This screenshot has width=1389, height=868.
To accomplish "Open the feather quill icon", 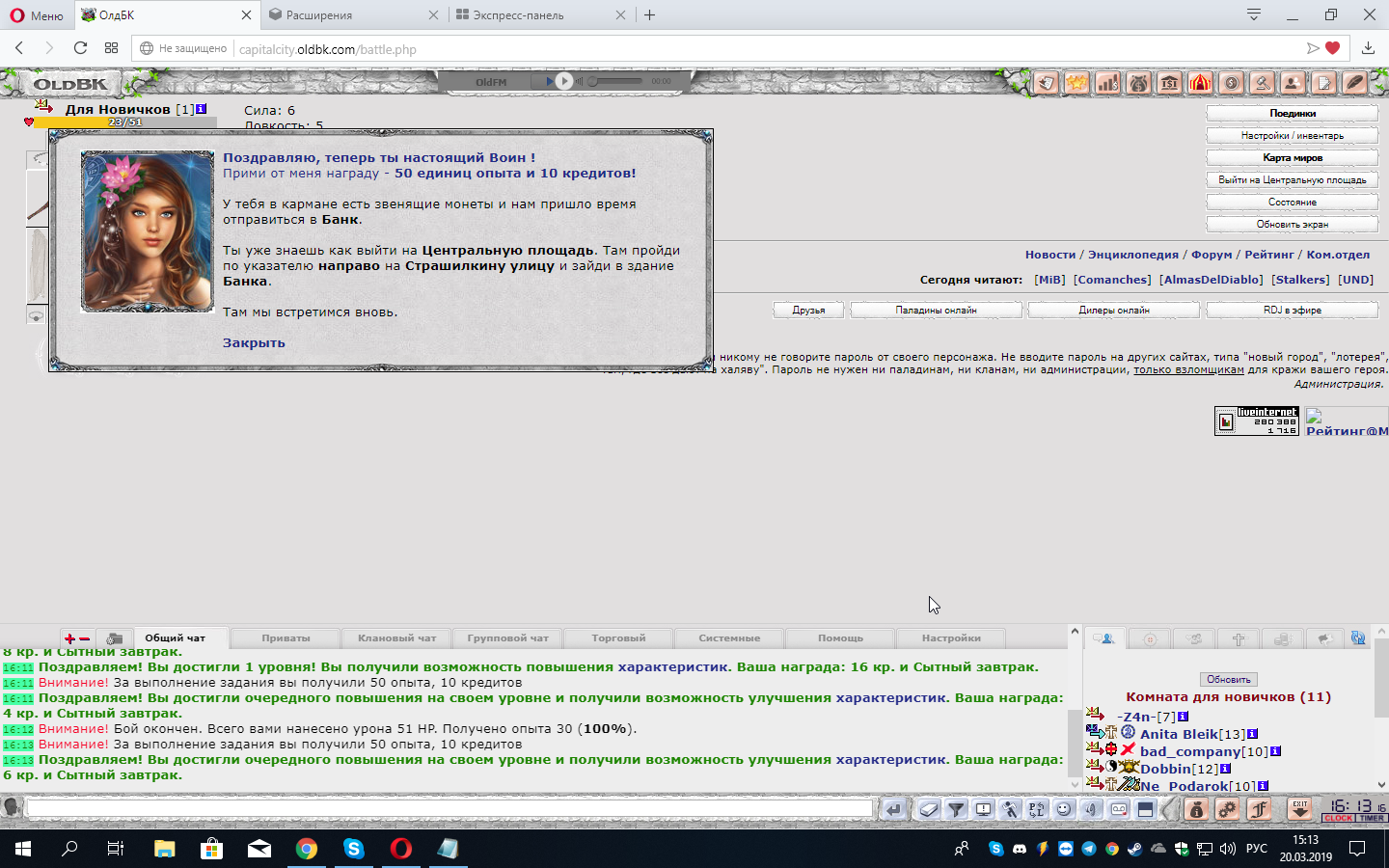I will pyautogui.click(x=1354, y=83).
